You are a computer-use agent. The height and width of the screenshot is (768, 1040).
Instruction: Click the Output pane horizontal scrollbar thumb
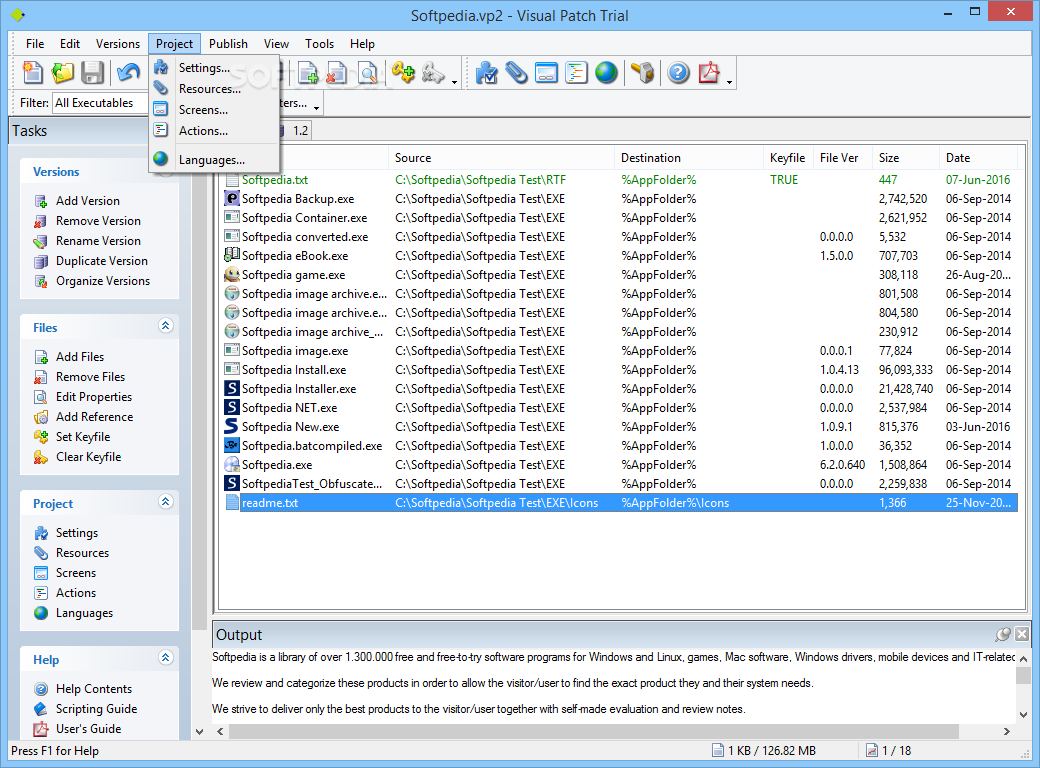pos(594,732)
